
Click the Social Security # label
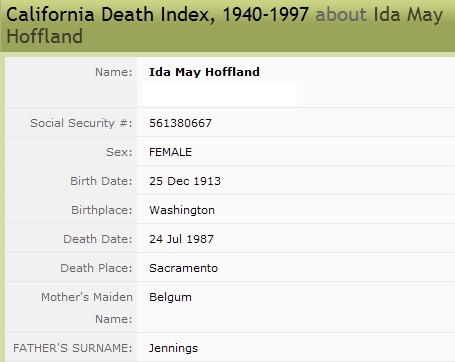pos(81,123)
